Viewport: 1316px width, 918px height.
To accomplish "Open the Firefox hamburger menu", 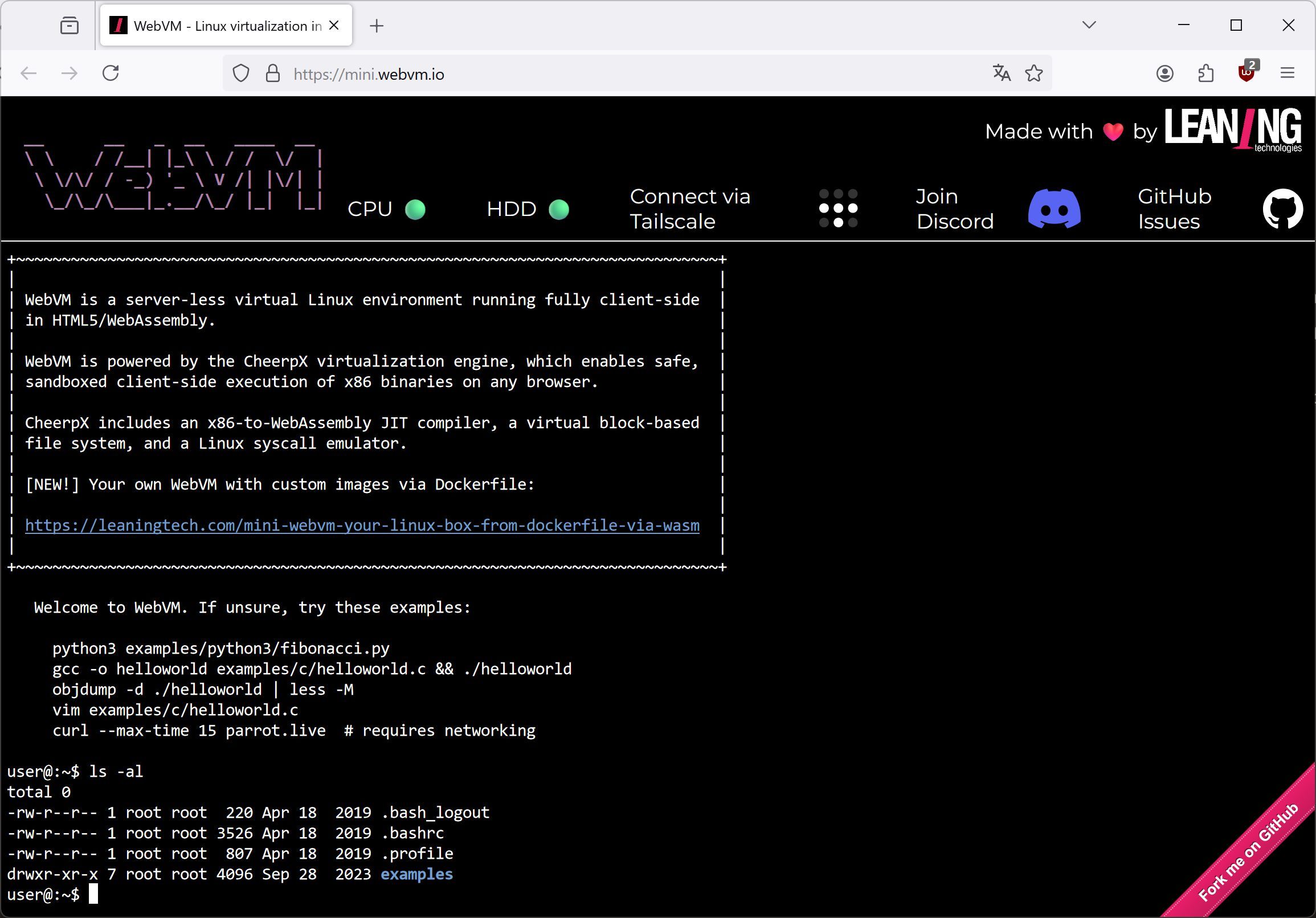I will click(x=1288, y=74).
